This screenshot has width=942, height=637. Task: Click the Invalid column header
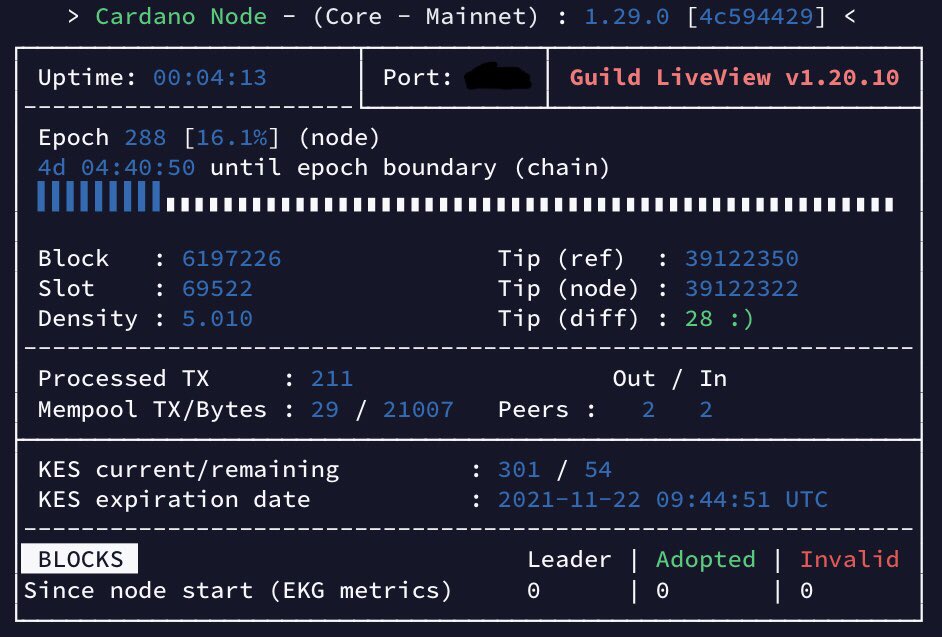coord(849,559)
